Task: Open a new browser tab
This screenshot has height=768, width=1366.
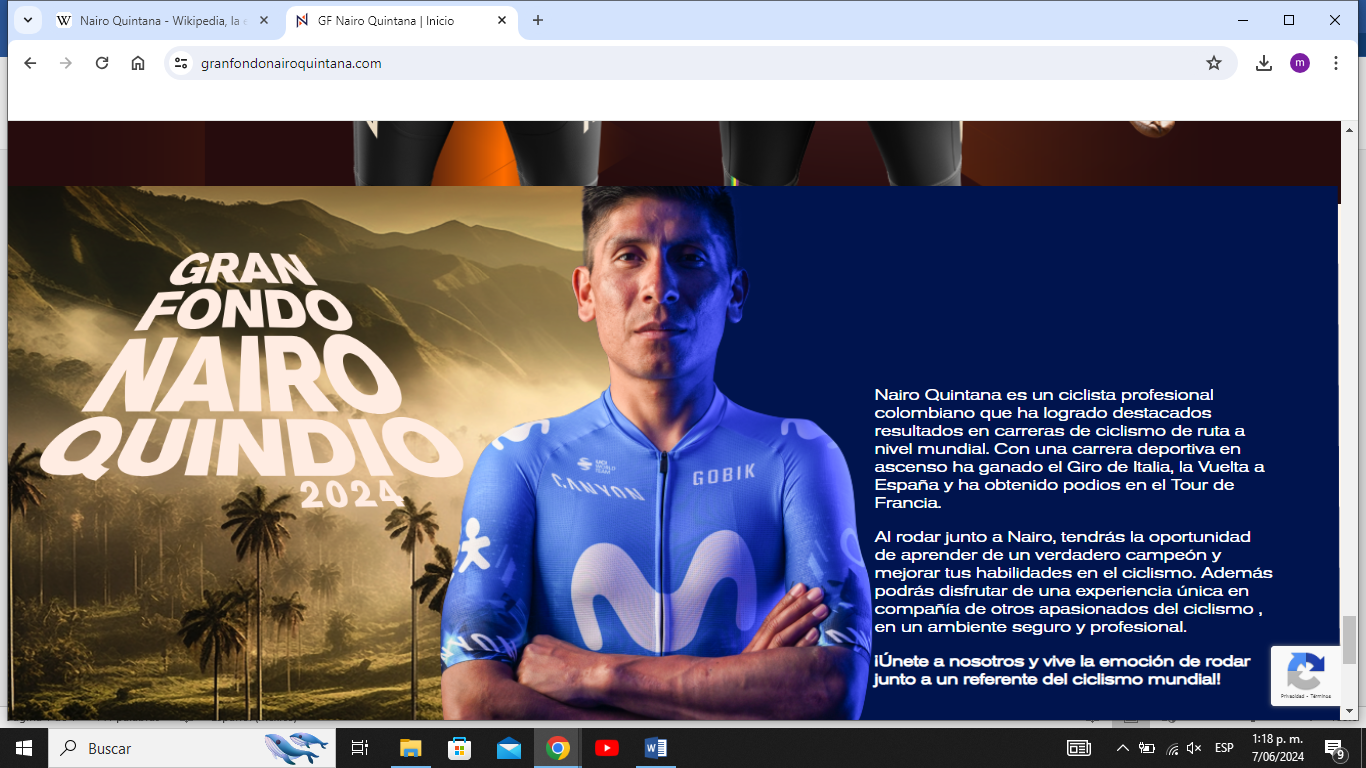Action: click(x=538, y=20)
